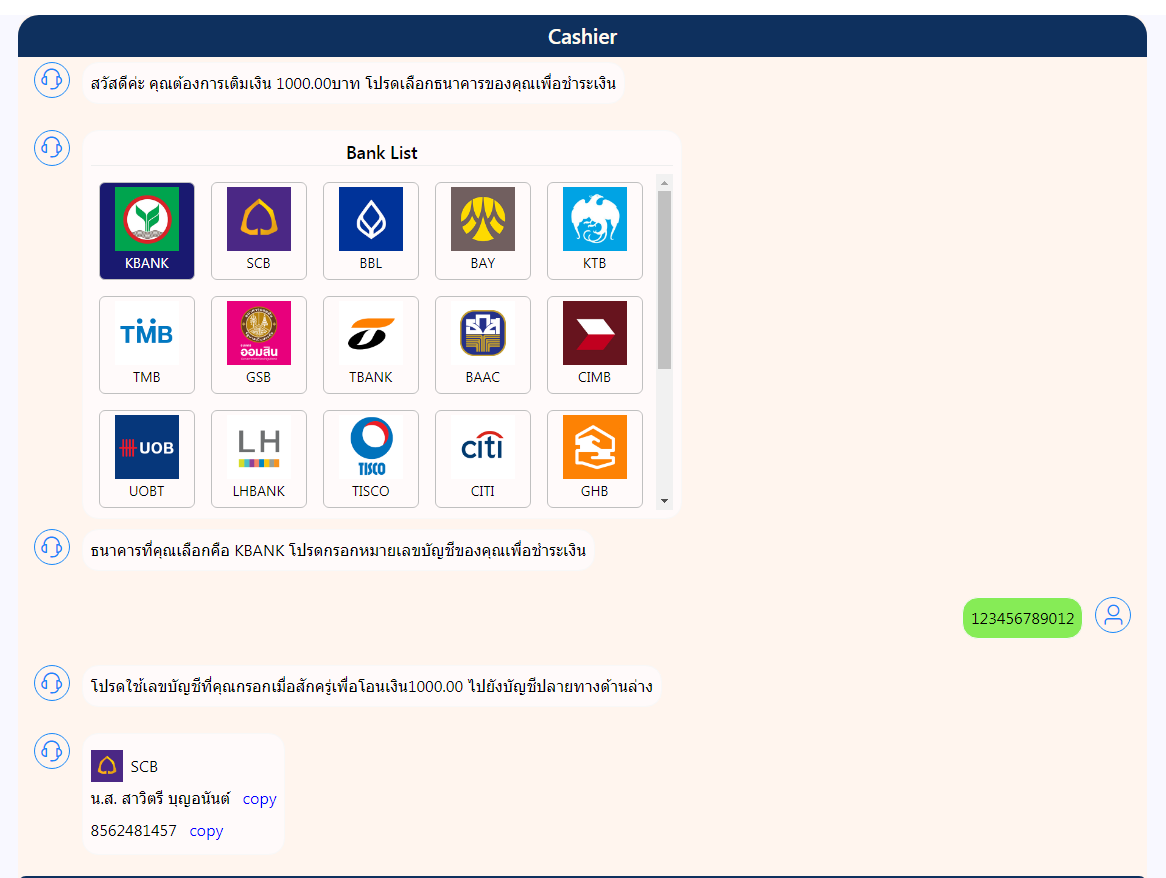Image resolution: width=1166 pixels, height=878 pixels.
Task: Select the BAY bank tile
Action: [x=483, y=230]
